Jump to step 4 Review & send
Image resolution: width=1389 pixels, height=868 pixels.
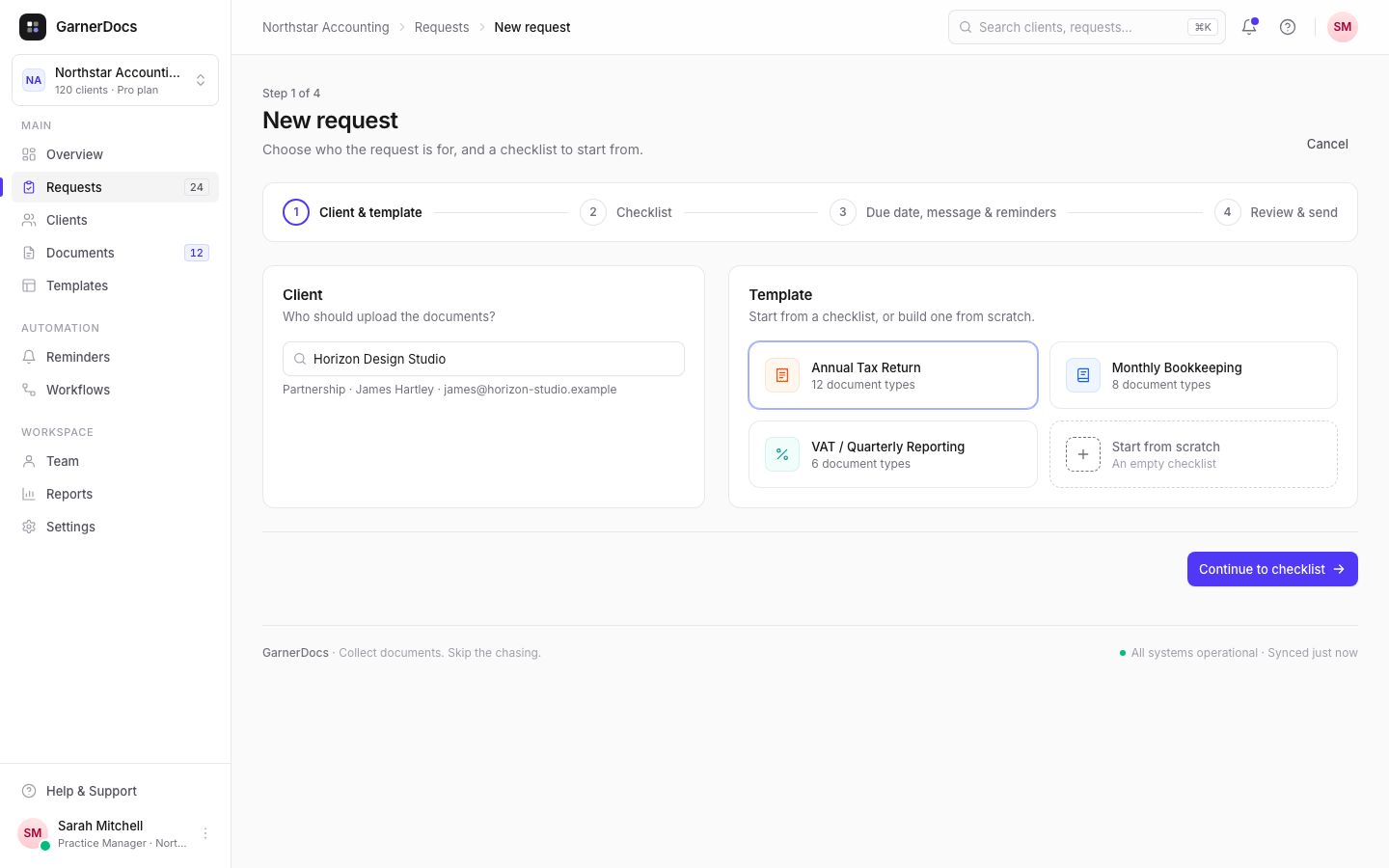click(x=1276, y=212)
